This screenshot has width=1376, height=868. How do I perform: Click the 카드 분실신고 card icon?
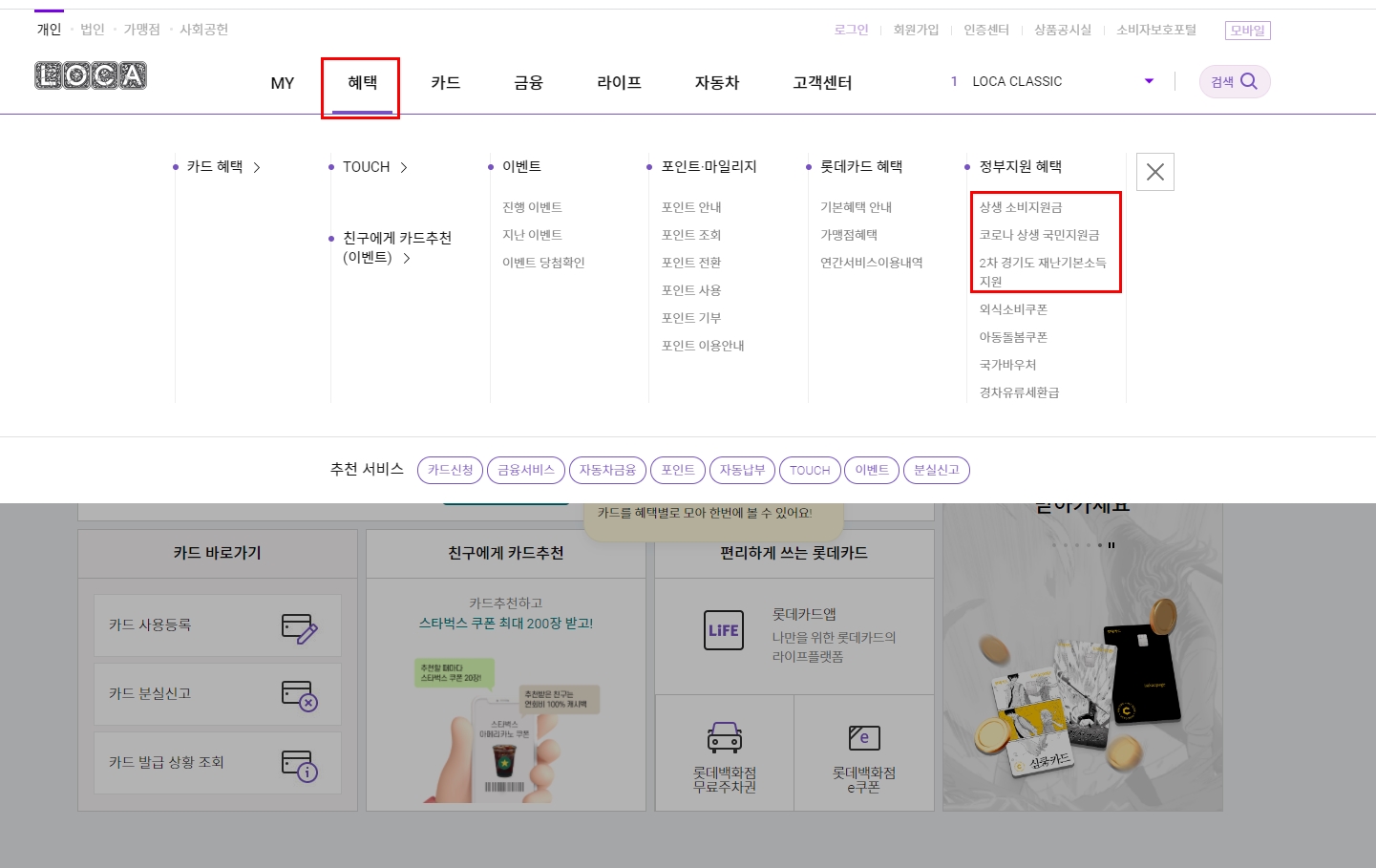(x=300, y=696)
